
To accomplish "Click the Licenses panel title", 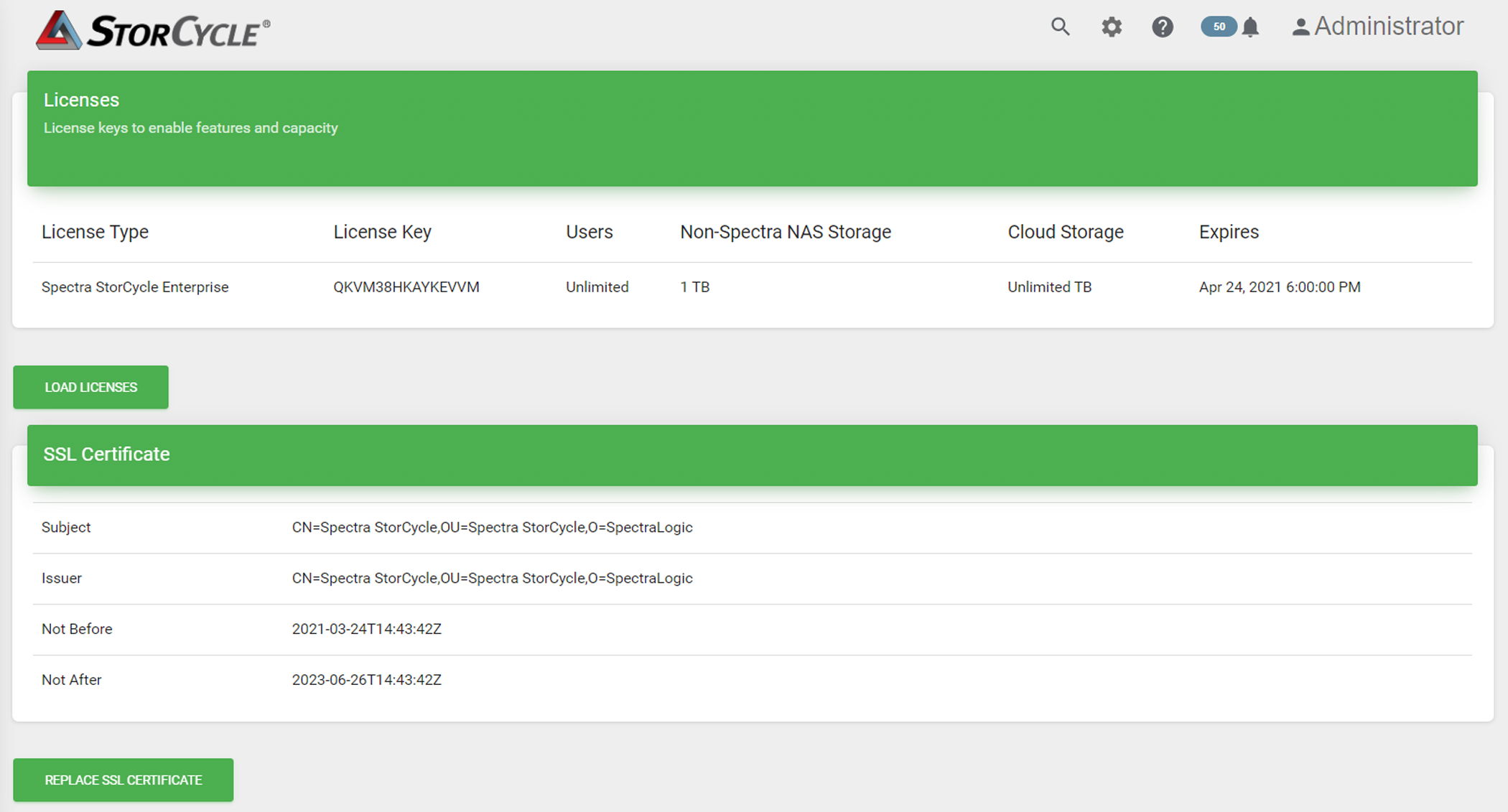I will (x=81, y=100).
